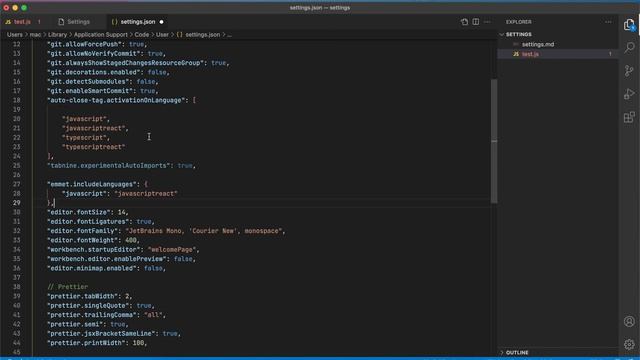Viewport: 640px width, 360px height.
Task: Click line number 18 in the gutter
Action: [x=16, y=100]
